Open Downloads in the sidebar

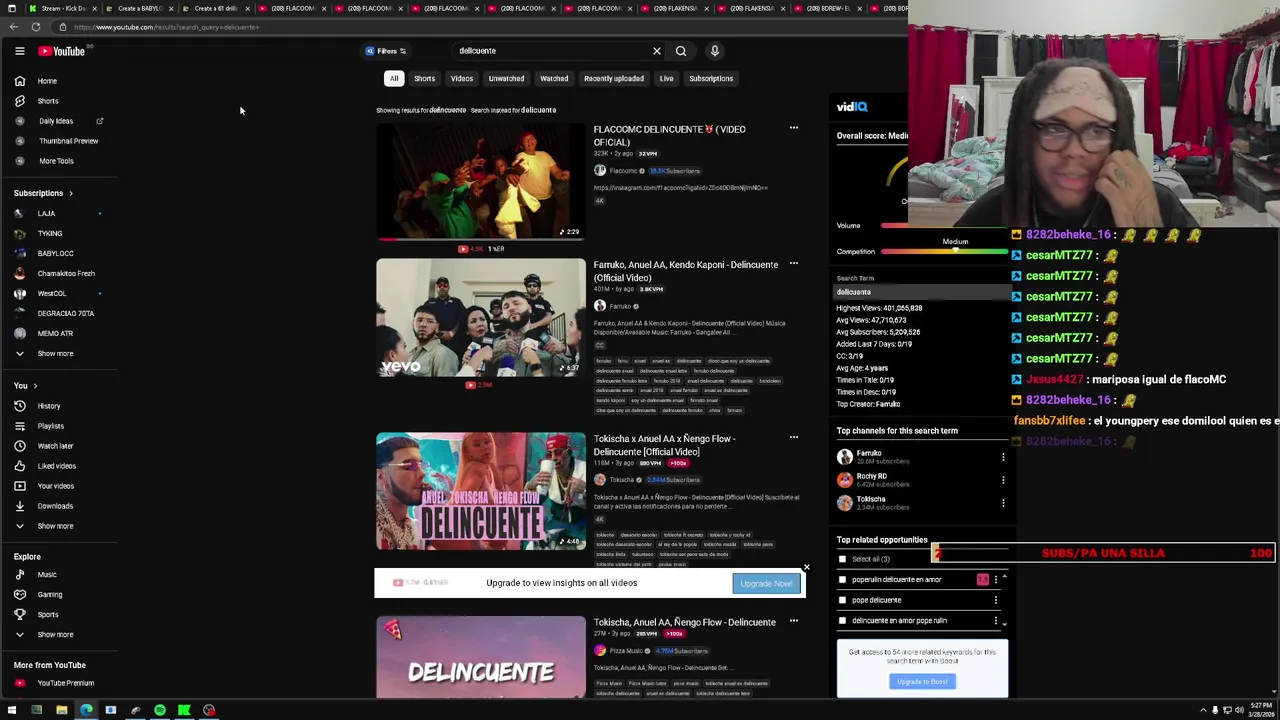[58, 506]
